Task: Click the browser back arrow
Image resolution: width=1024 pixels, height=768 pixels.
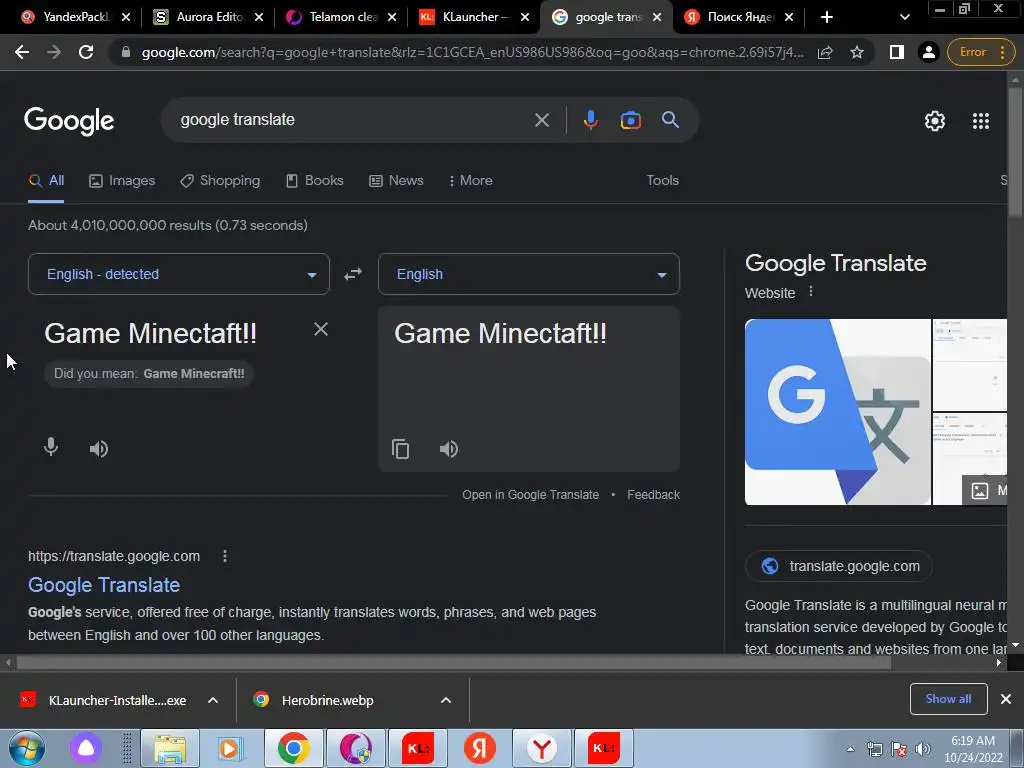Action: tap(22, 52)
